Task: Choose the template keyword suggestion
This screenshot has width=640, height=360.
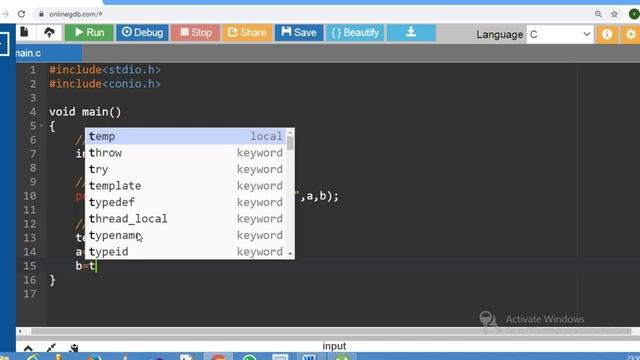Action: tap(186, 186)
